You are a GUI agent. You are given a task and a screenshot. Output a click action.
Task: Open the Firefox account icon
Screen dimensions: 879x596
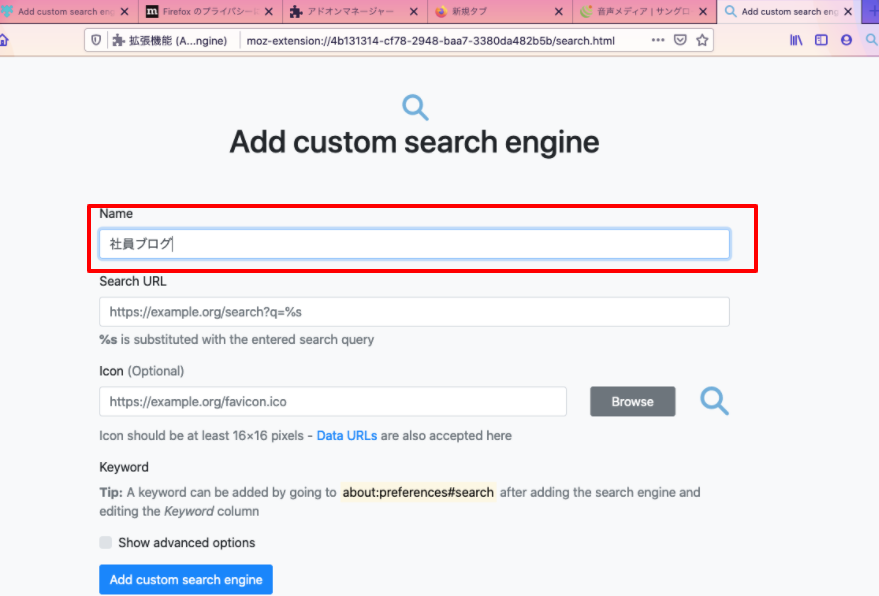click(x=846, y=41)
